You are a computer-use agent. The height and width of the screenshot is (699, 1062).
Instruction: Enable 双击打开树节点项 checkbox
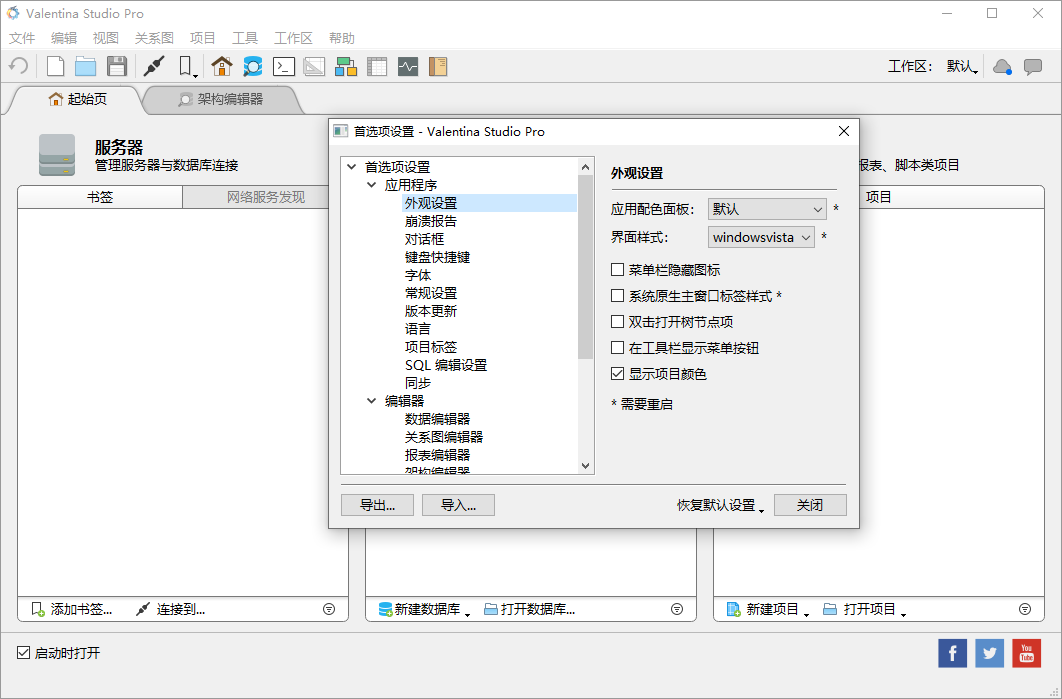617,322
